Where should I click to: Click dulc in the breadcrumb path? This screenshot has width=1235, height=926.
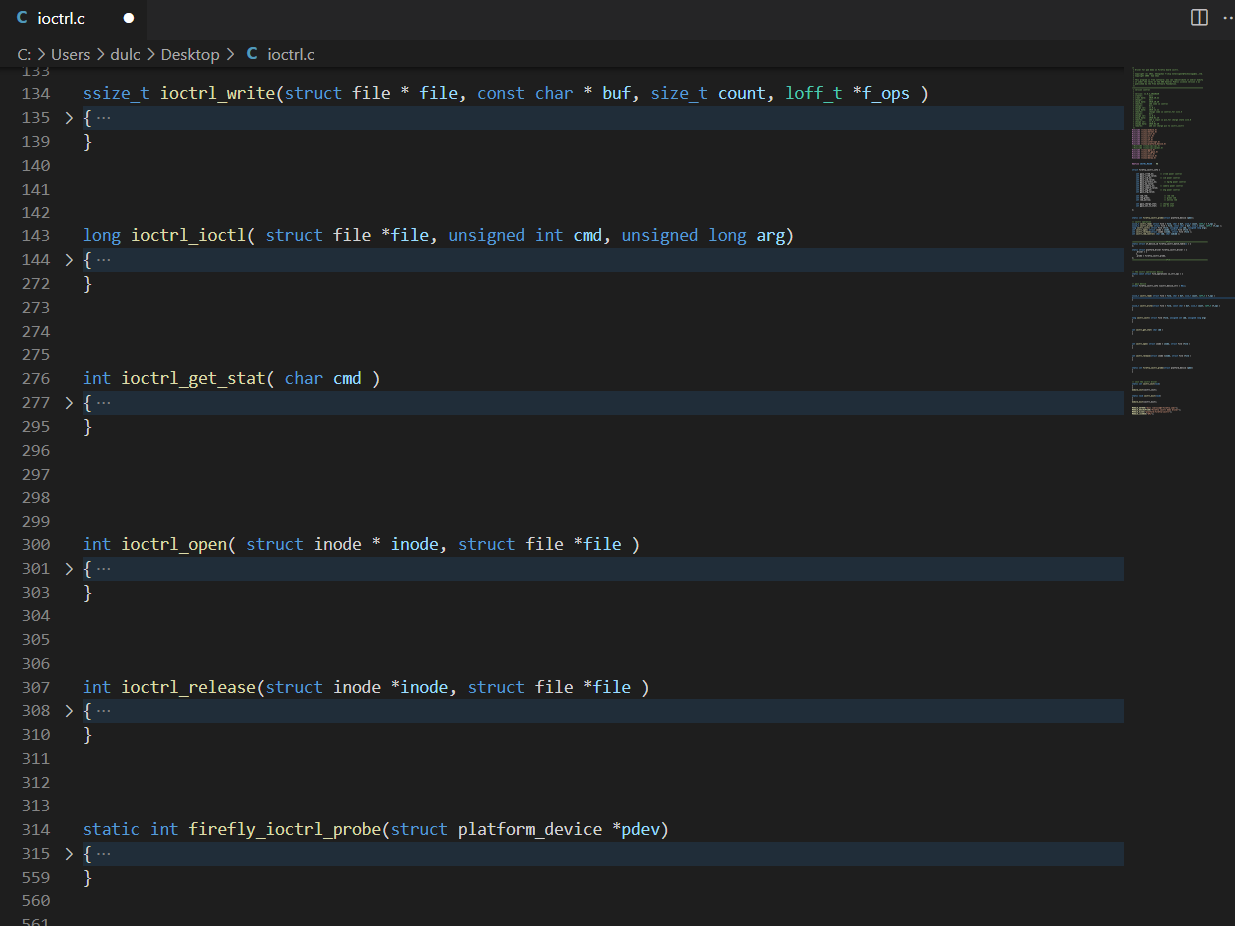tap(125, 54)
